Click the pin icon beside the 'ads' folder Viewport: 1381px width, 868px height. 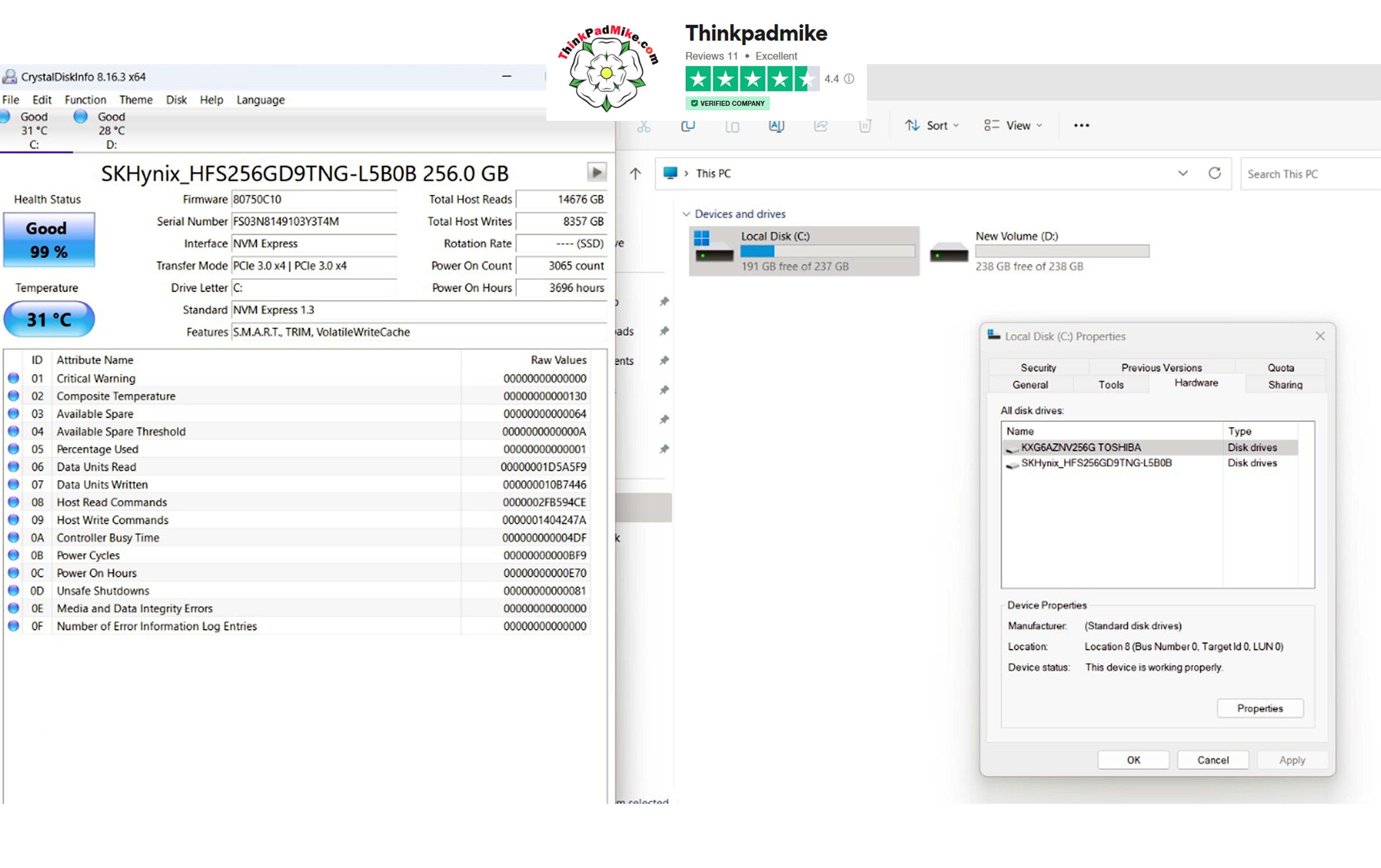664,331
